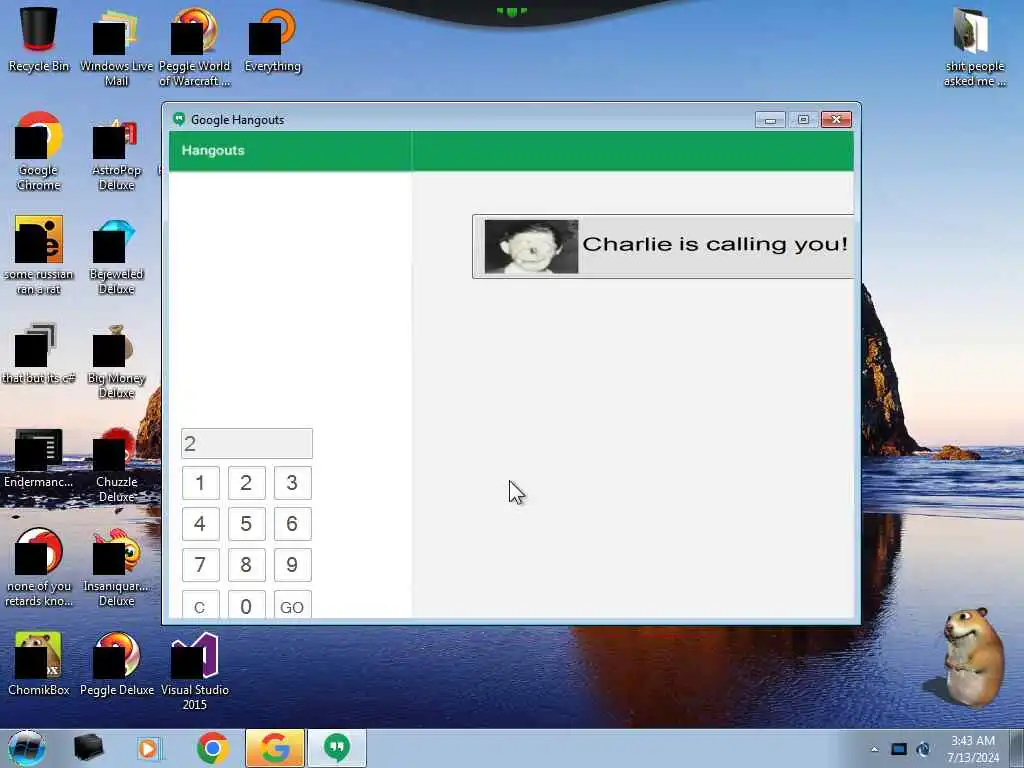Clear the number with the C key

(200, 605)
